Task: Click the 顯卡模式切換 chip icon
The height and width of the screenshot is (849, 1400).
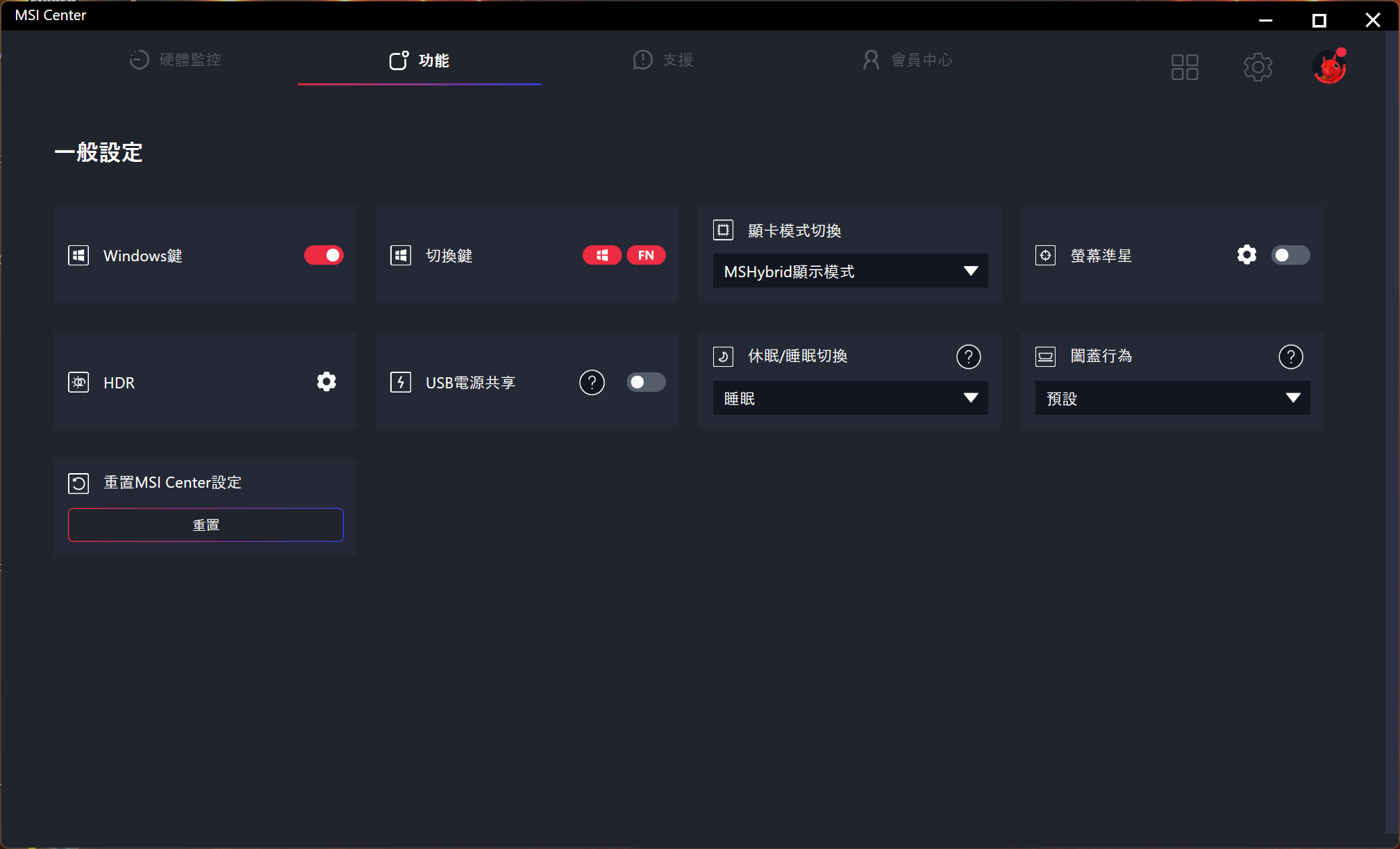Action: (x=723, y=230)
